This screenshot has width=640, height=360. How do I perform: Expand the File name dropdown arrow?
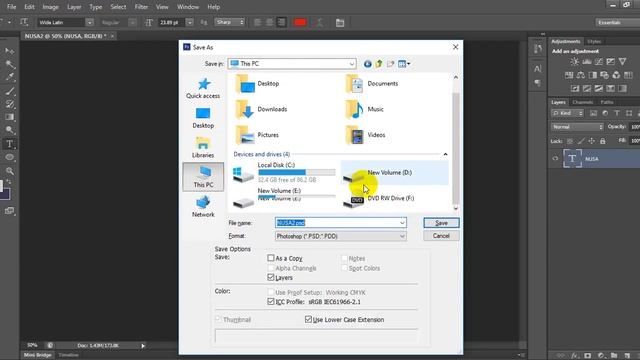click(x=402, y=223)
